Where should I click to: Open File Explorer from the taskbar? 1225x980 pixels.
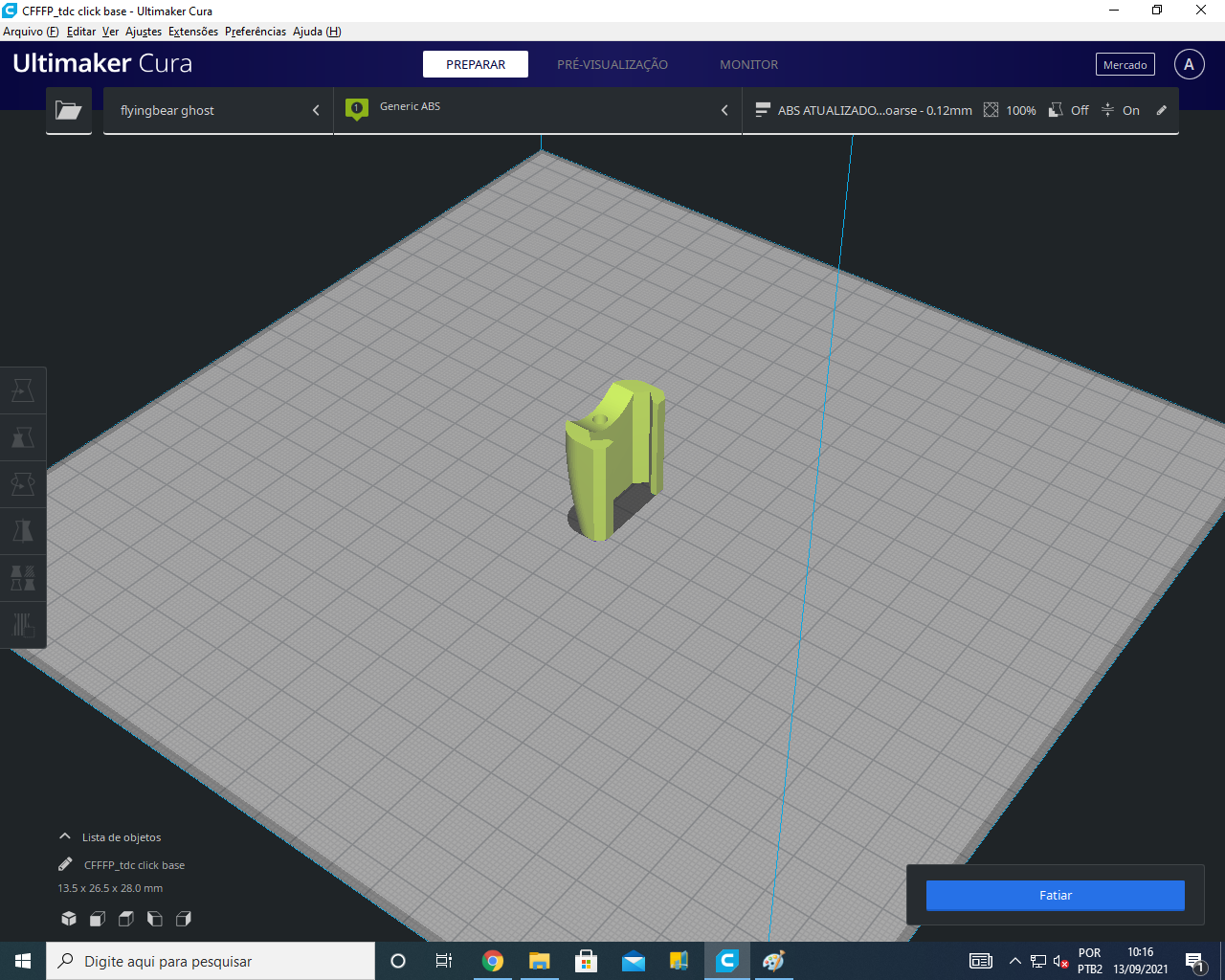click(540, 961)
